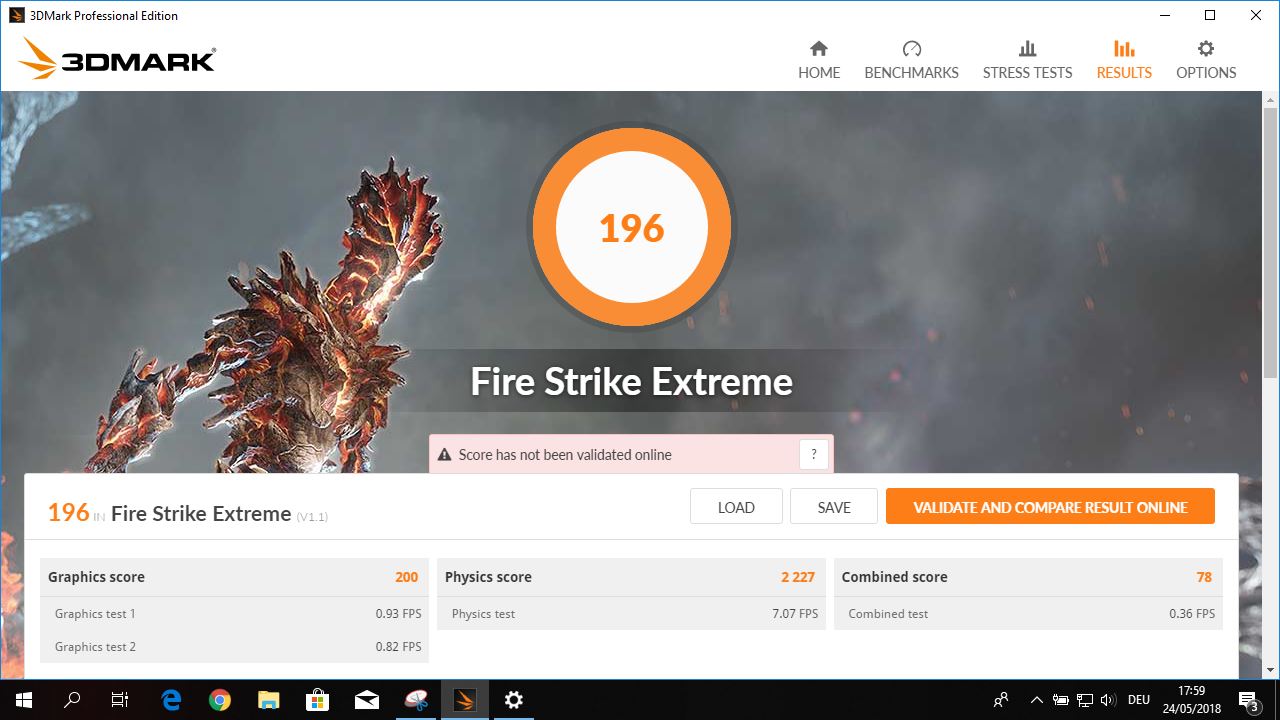The width and height of the screenshot is (1280, 720).
Task: Open the HOME section
Action: [x=819, y=61]
